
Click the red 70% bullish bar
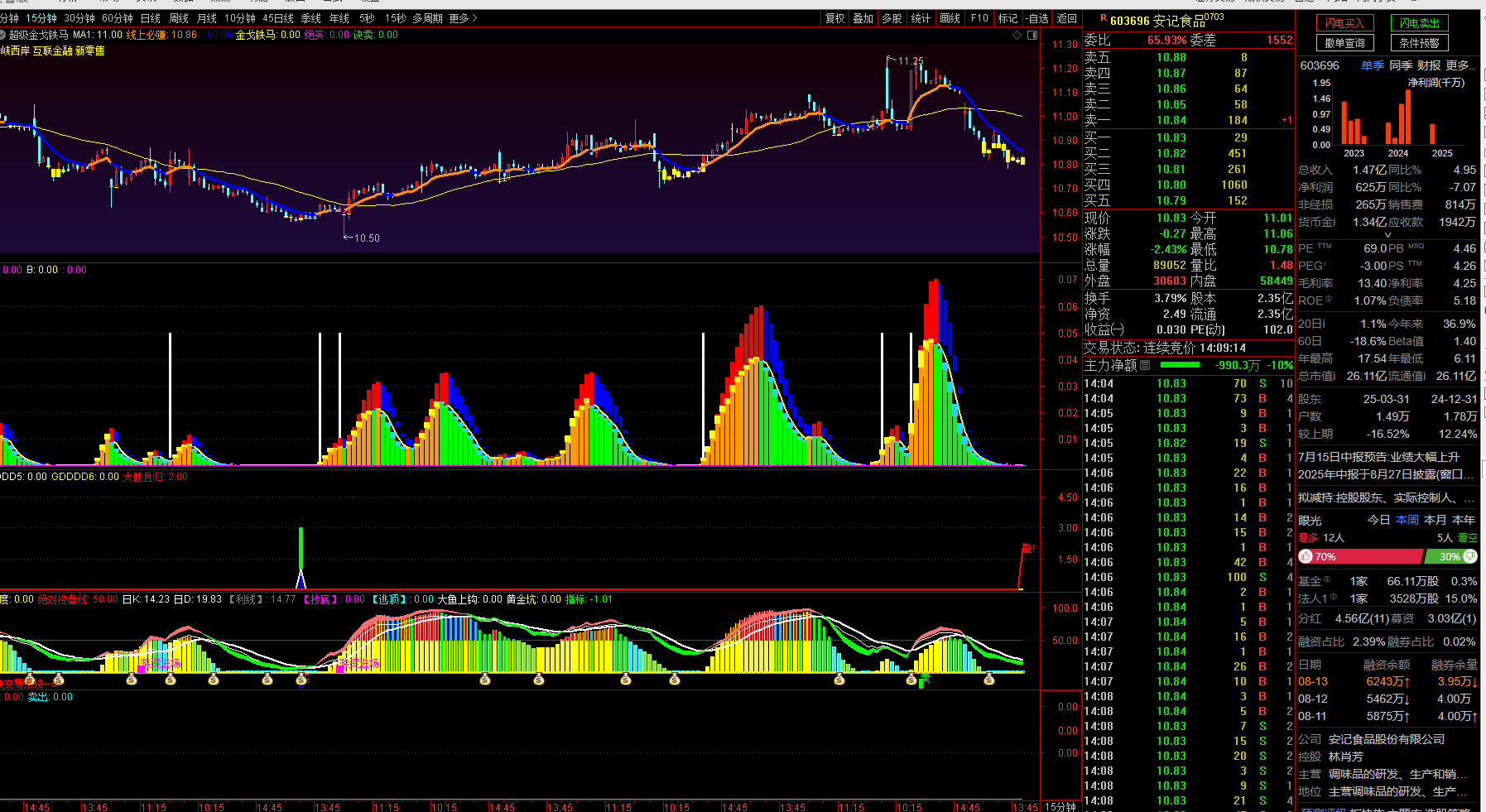[x=1360, y=556]
